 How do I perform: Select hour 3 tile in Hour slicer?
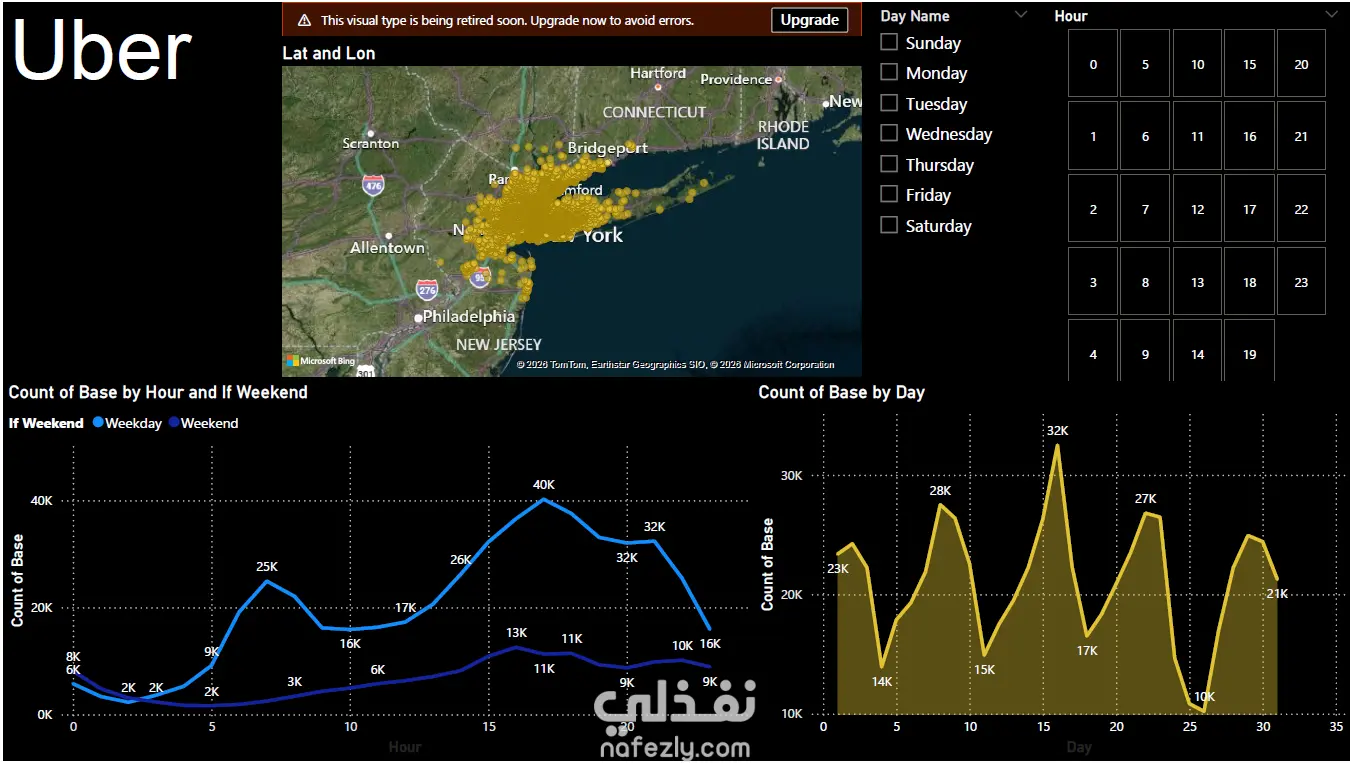tap(1093, 282)
